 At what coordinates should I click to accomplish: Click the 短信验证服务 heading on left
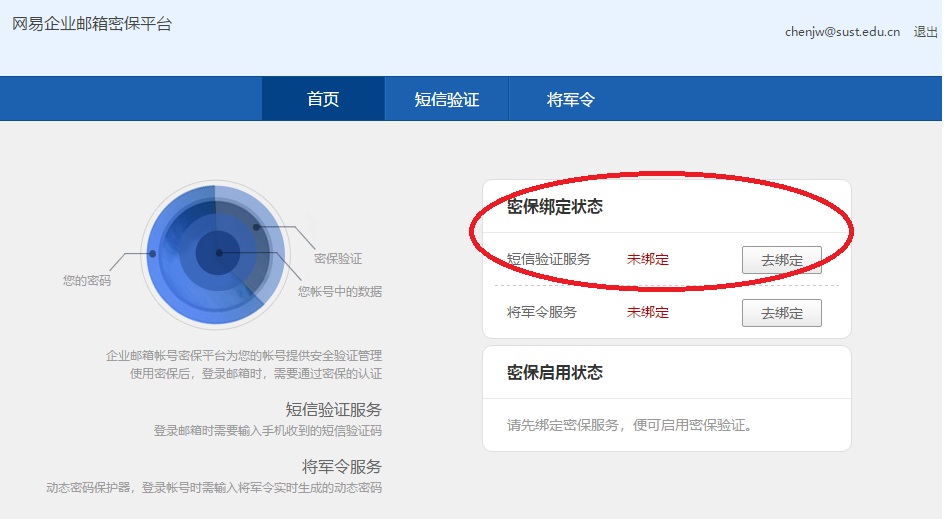point(334,410)
